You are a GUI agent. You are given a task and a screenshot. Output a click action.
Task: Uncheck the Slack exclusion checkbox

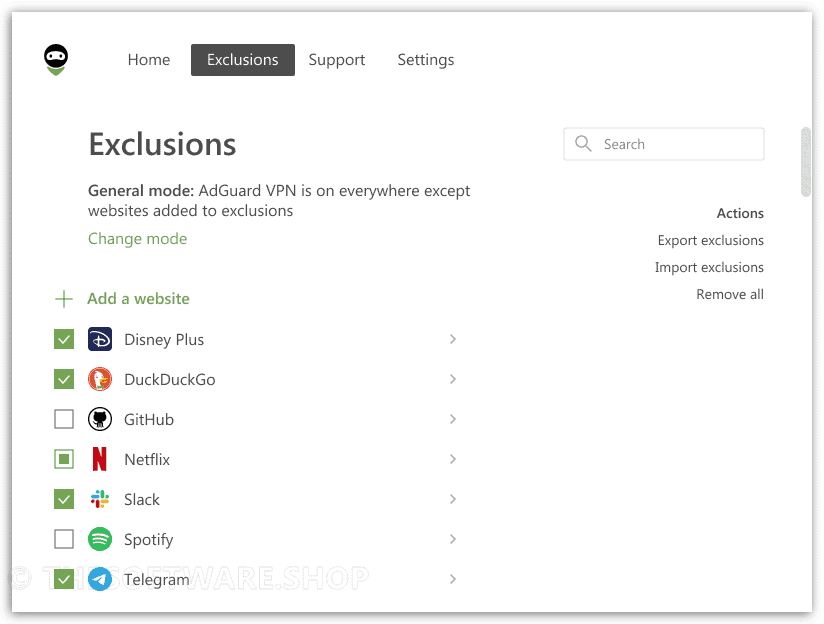[x=64, y=499]
